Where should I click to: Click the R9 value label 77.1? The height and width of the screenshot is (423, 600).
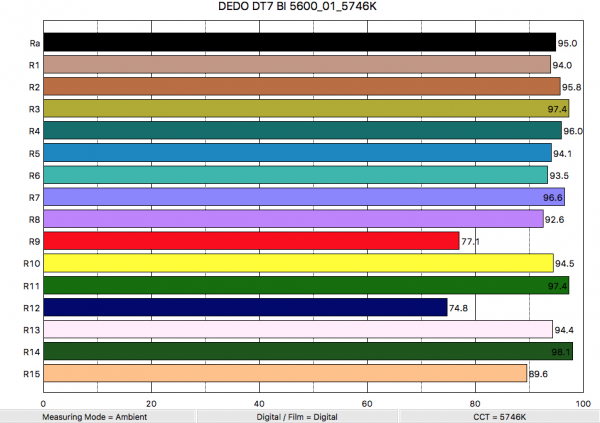471,242
